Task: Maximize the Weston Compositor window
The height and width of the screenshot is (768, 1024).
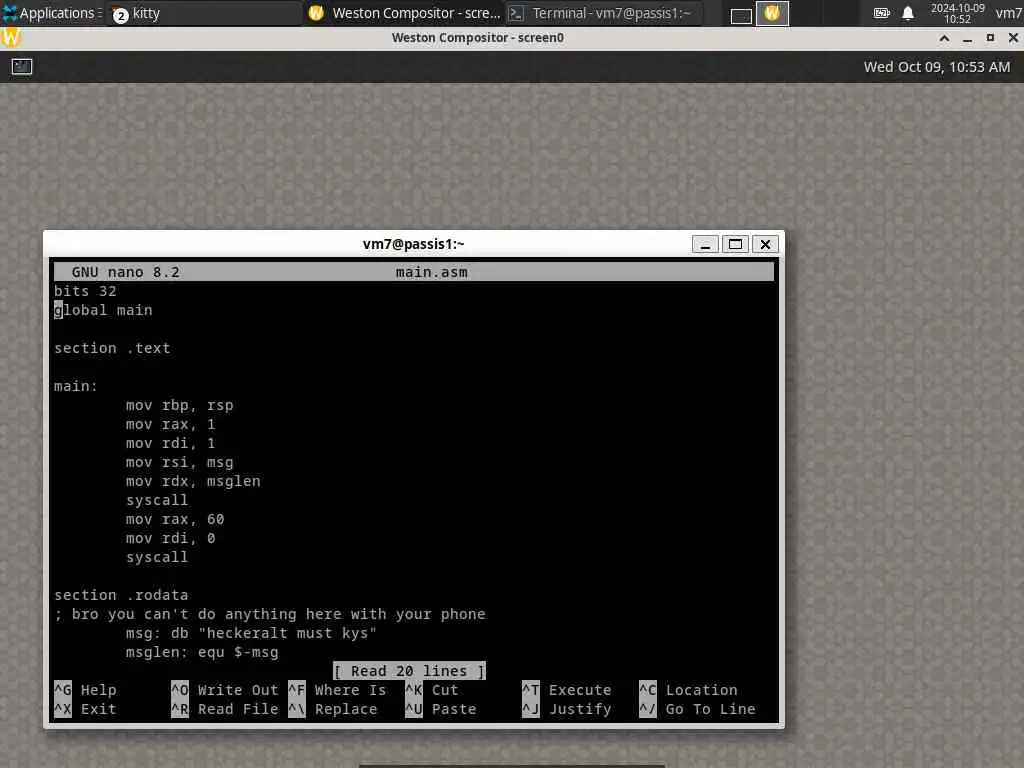Action: (990, 38)
